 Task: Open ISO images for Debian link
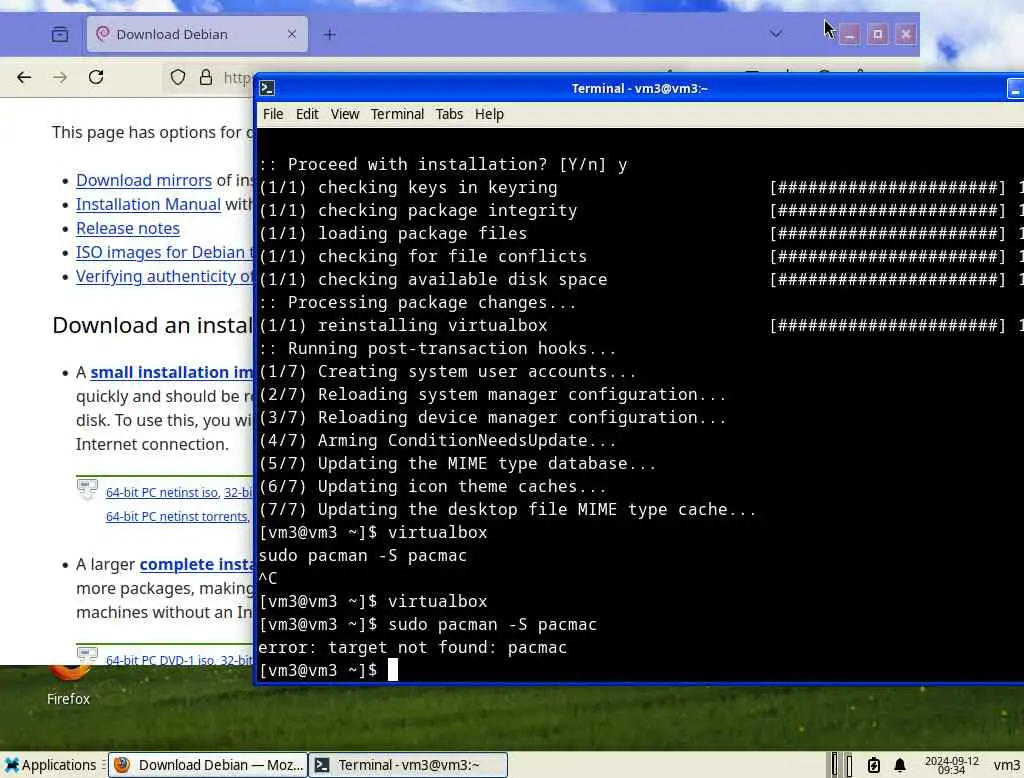click(165, 252)
